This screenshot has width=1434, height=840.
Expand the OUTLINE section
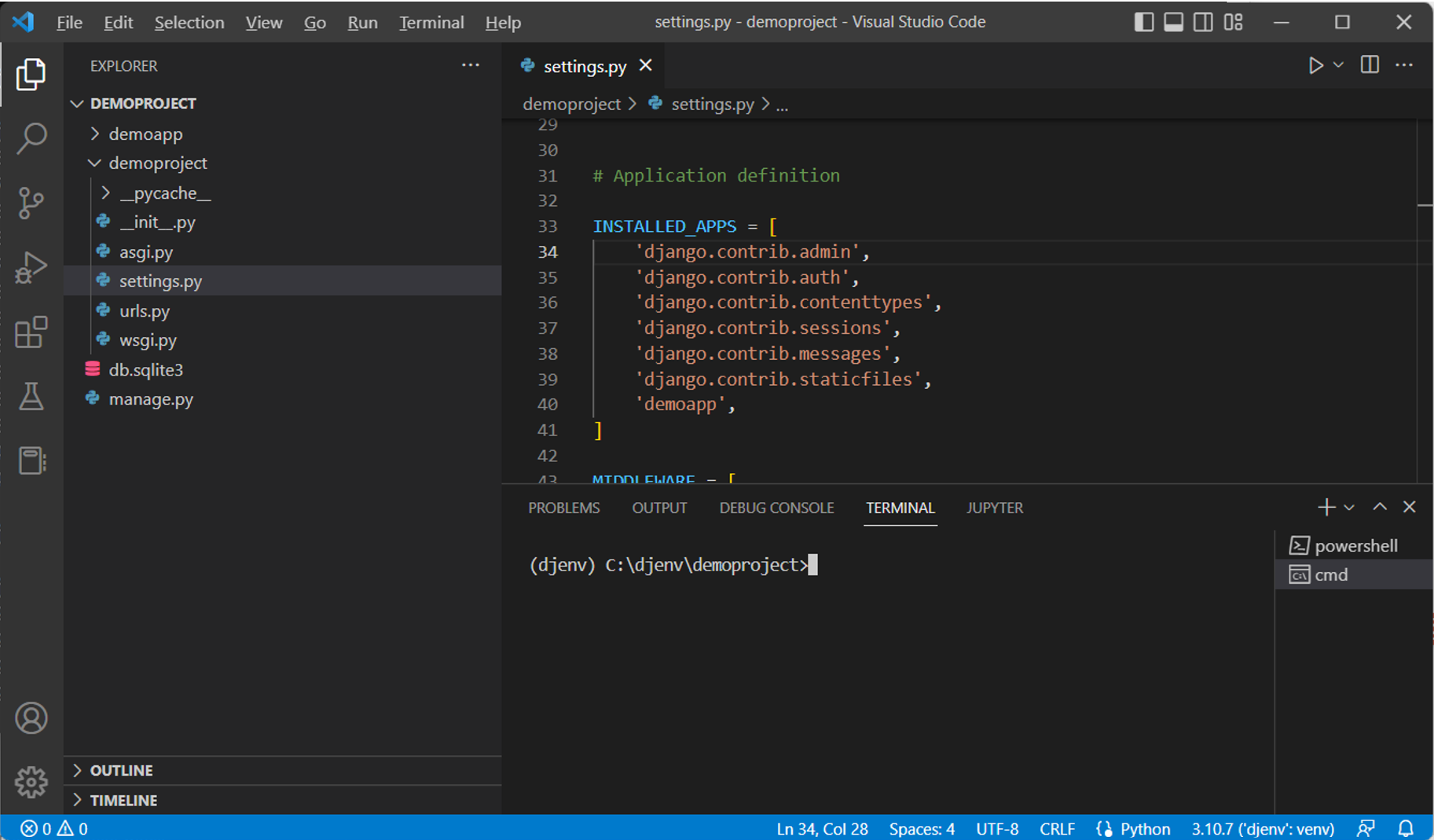point(121,770)
